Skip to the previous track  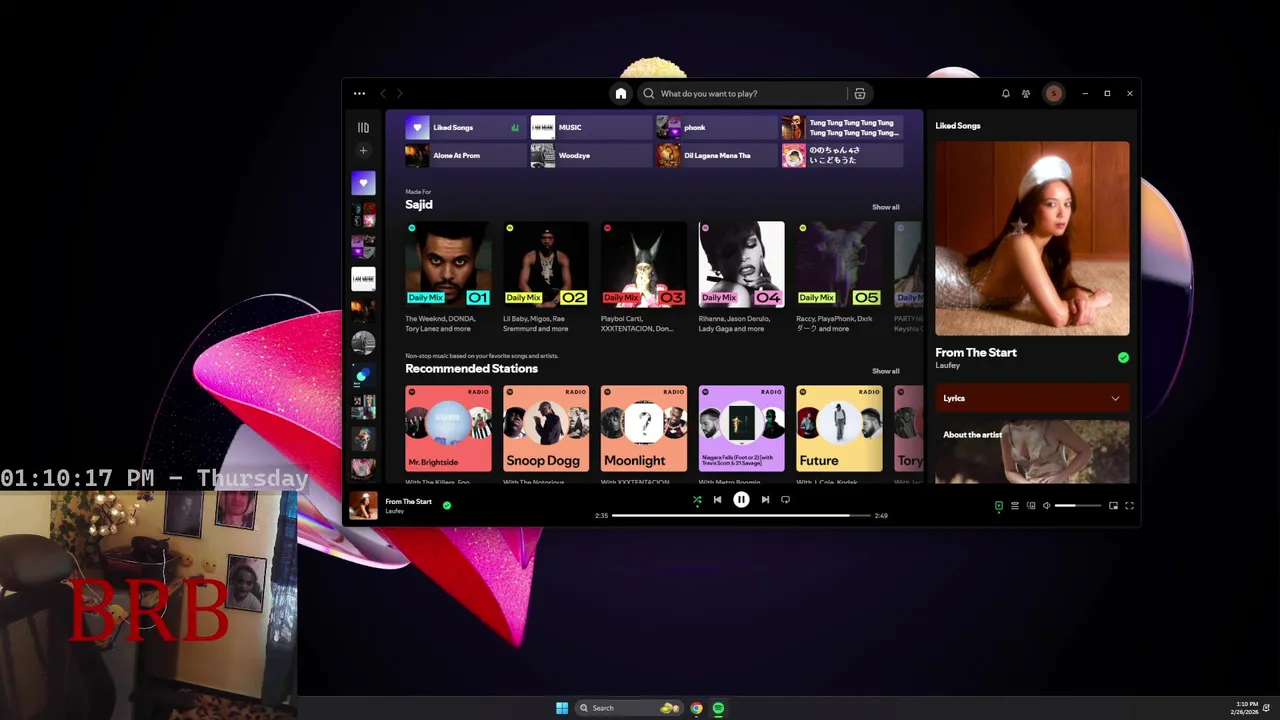pos(717,500)
